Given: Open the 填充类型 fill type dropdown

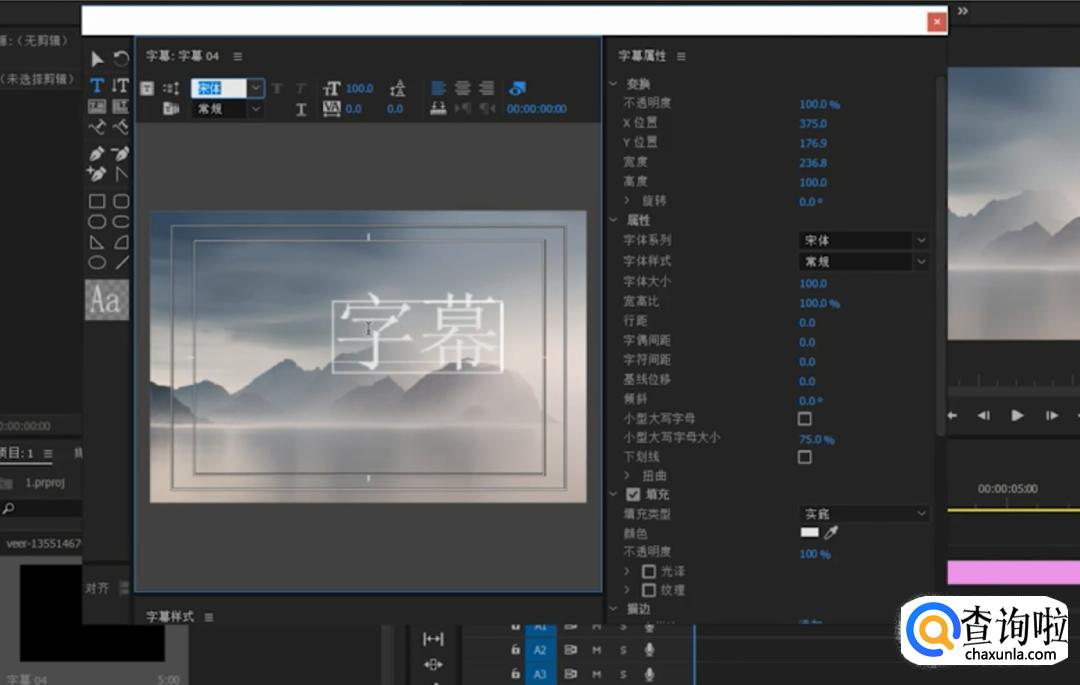Looking at the screenshot, I should tap(865, 514).
